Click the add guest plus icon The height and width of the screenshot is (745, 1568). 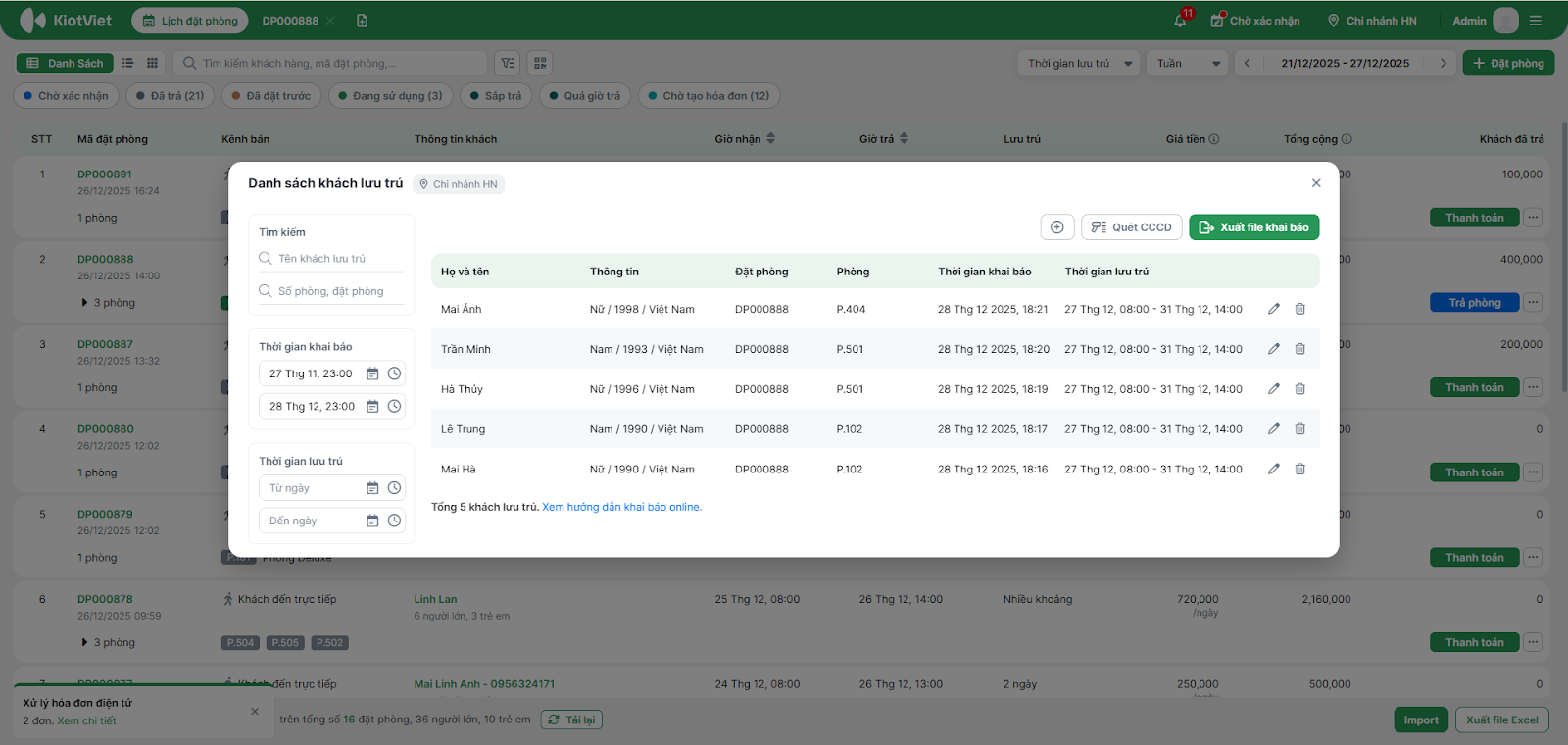coord(1056,227)
